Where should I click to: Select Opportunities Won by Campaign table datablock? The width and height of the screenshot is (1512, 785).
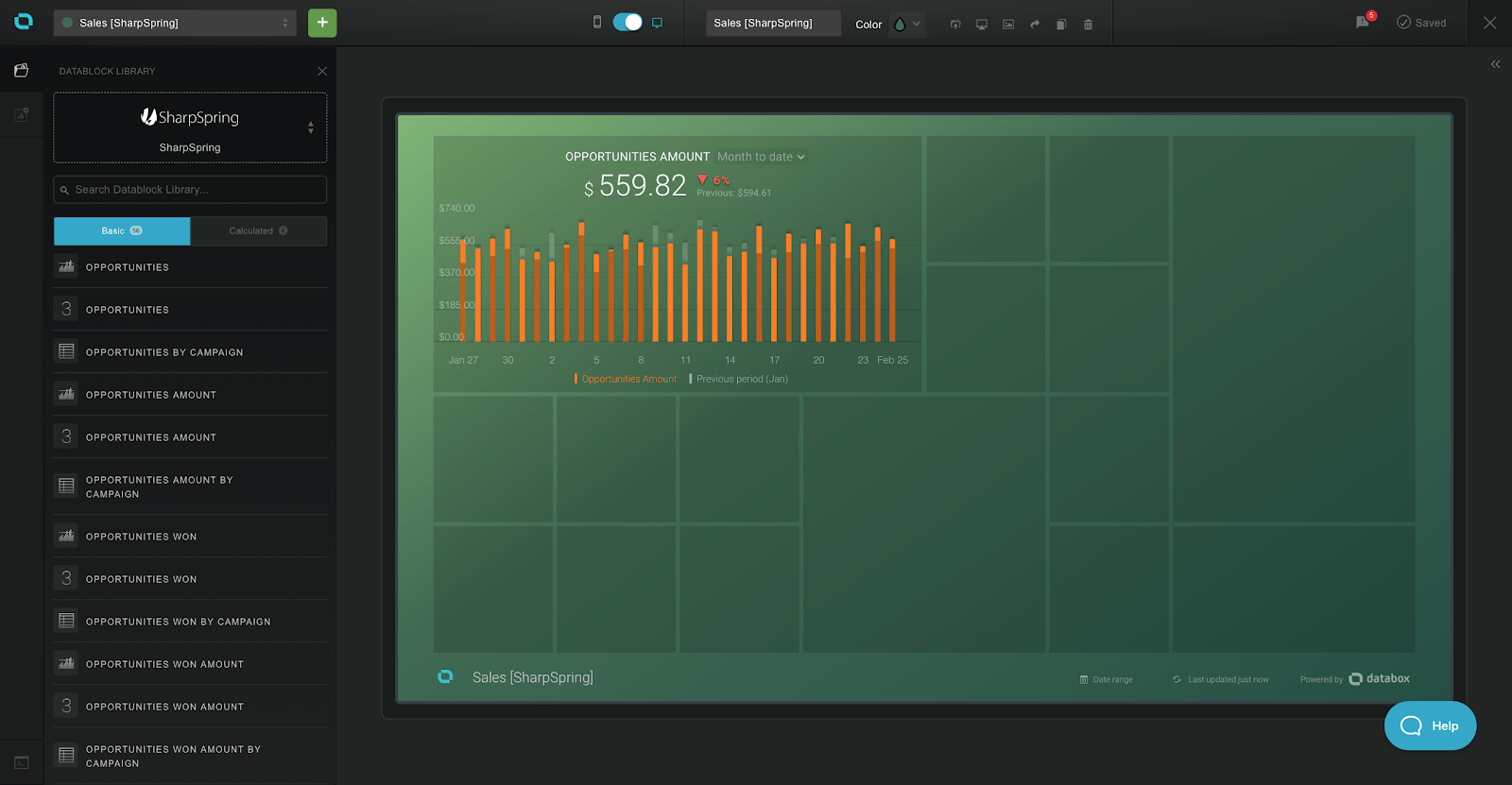point(190,621)
